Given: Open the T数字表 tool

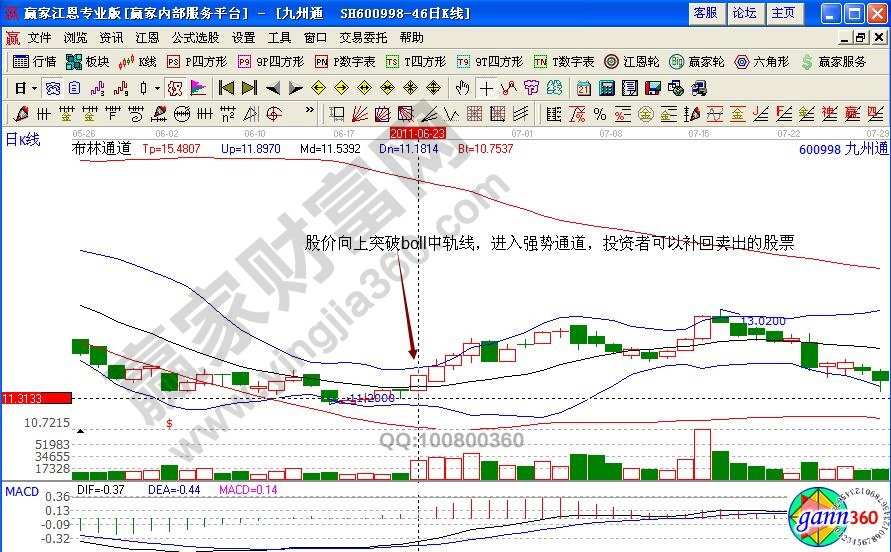Looking at the screenshot, I should click(564, 61).
